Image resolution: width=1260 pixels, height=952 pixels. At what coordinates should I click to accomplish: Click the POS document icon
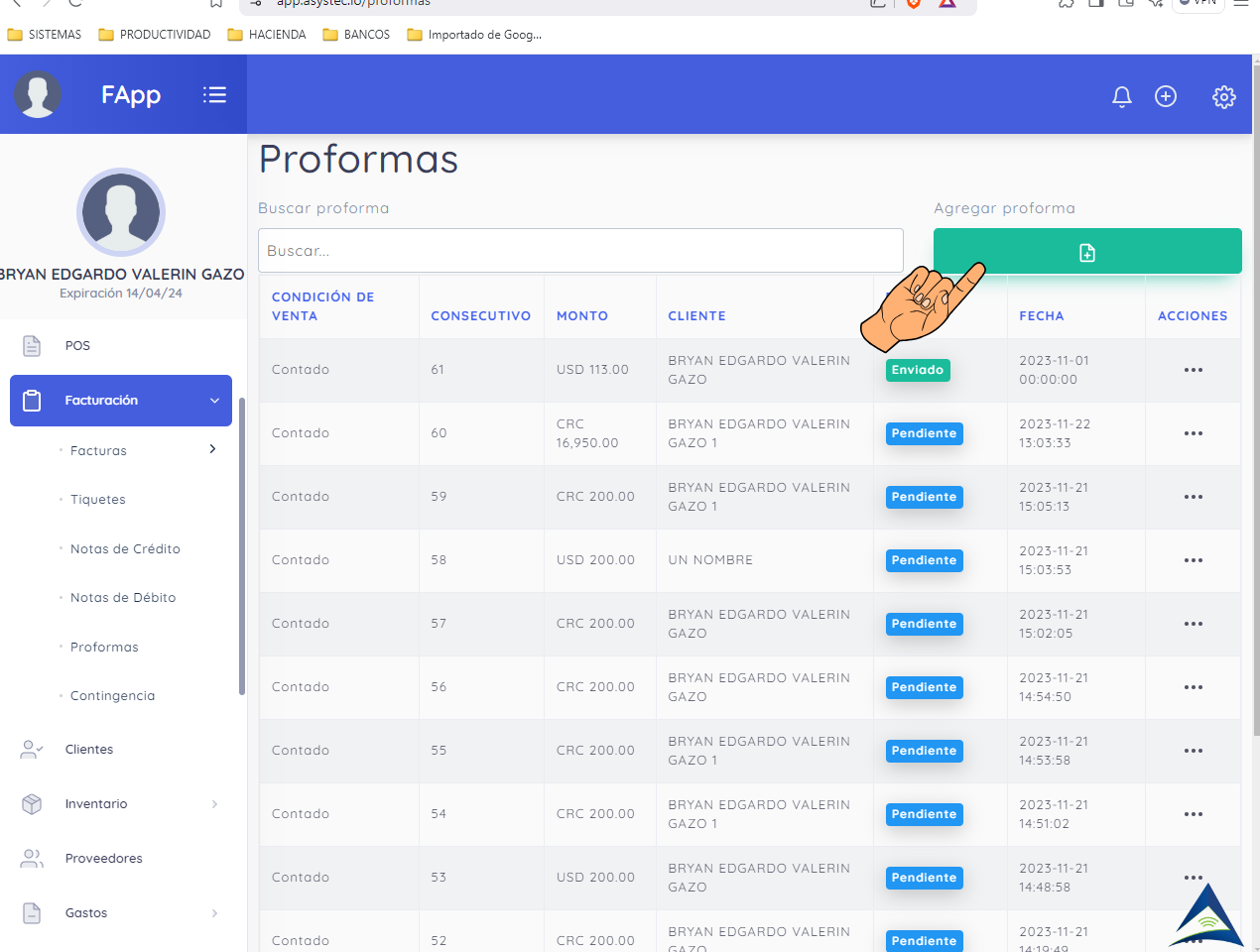point(32,346)
